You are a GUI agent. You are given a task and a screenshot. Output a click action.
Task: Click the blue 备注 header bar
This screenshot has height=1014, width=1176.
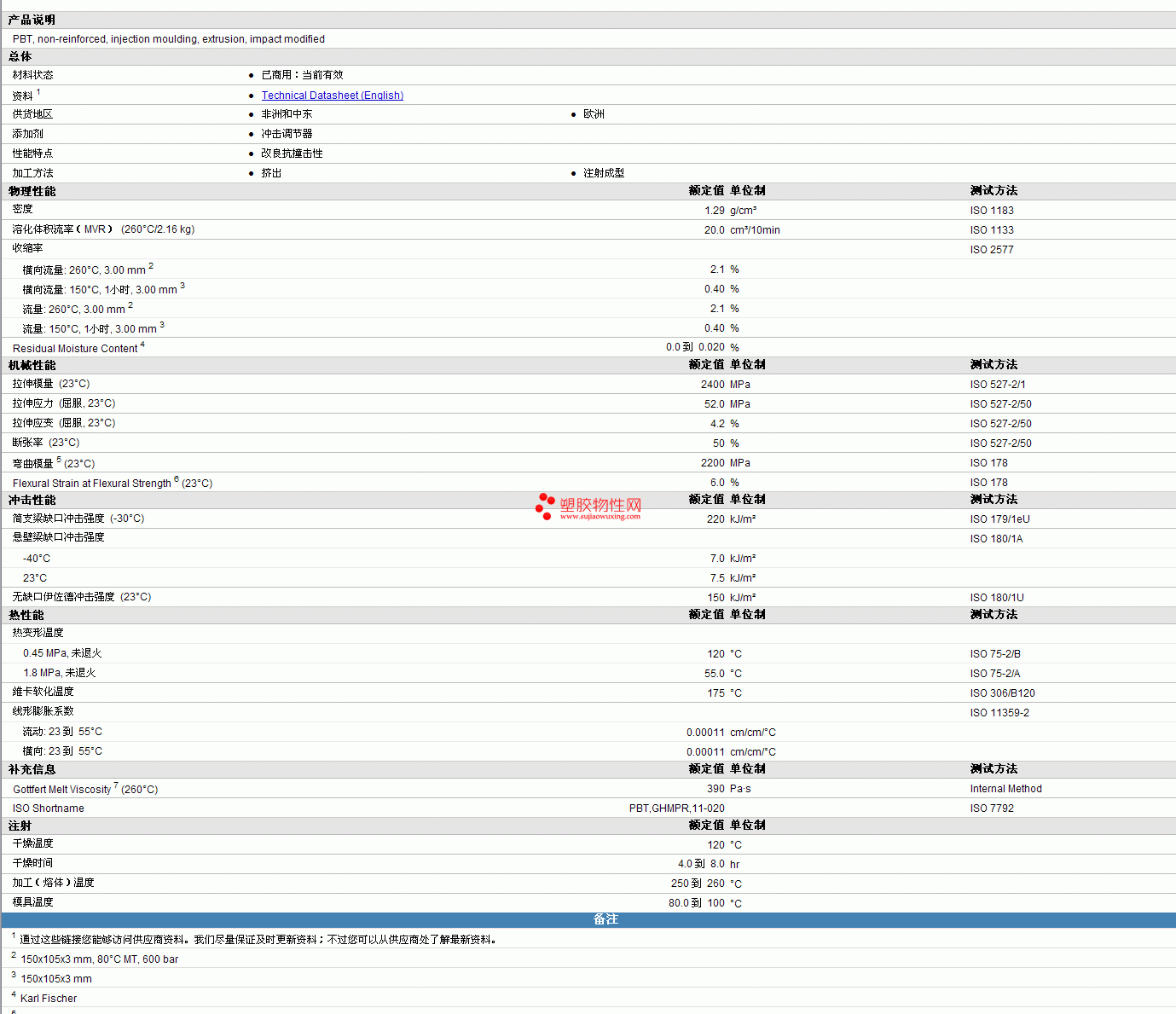[x=605, y=919]
